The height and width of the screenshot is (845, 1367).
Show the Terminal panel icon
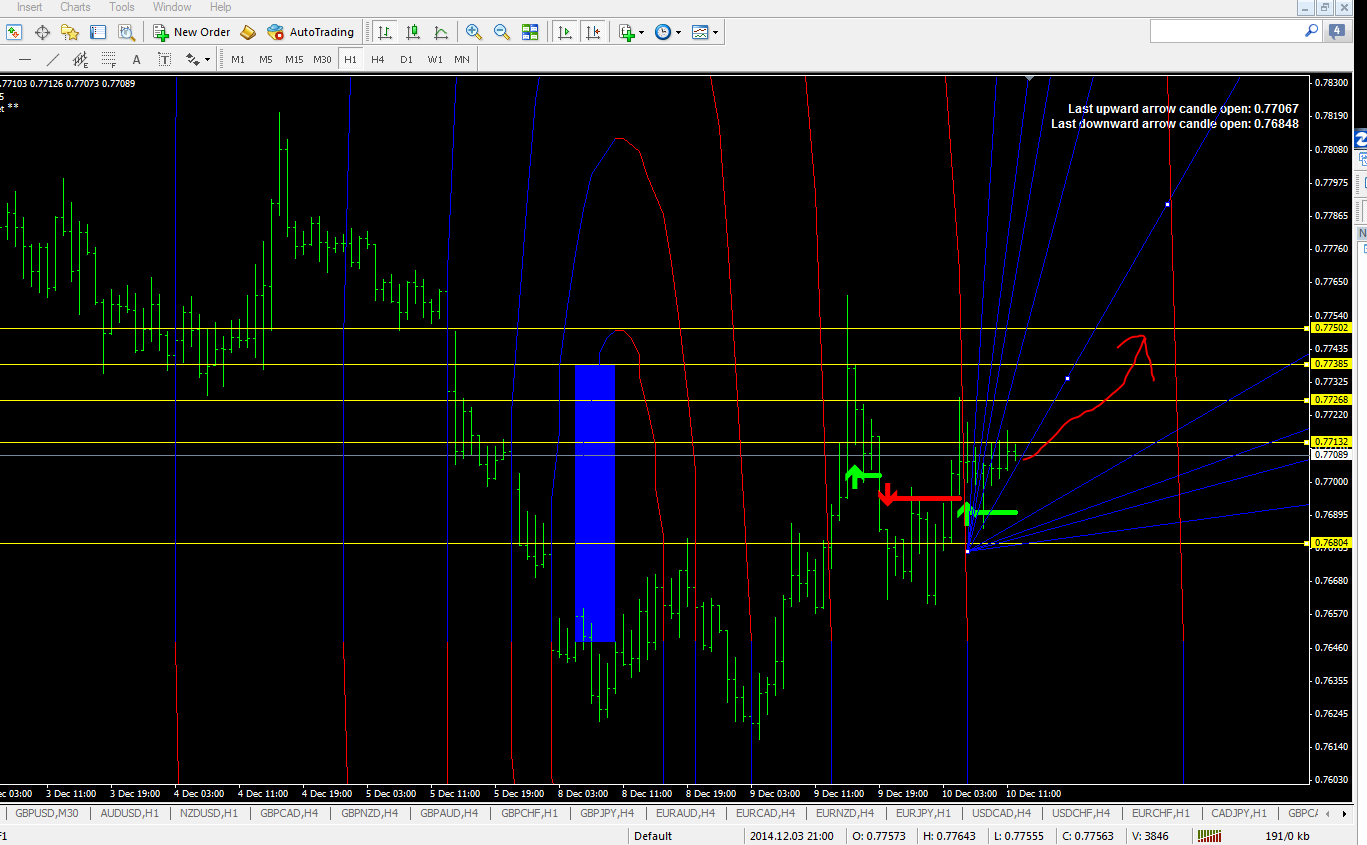tap(98, 32)
